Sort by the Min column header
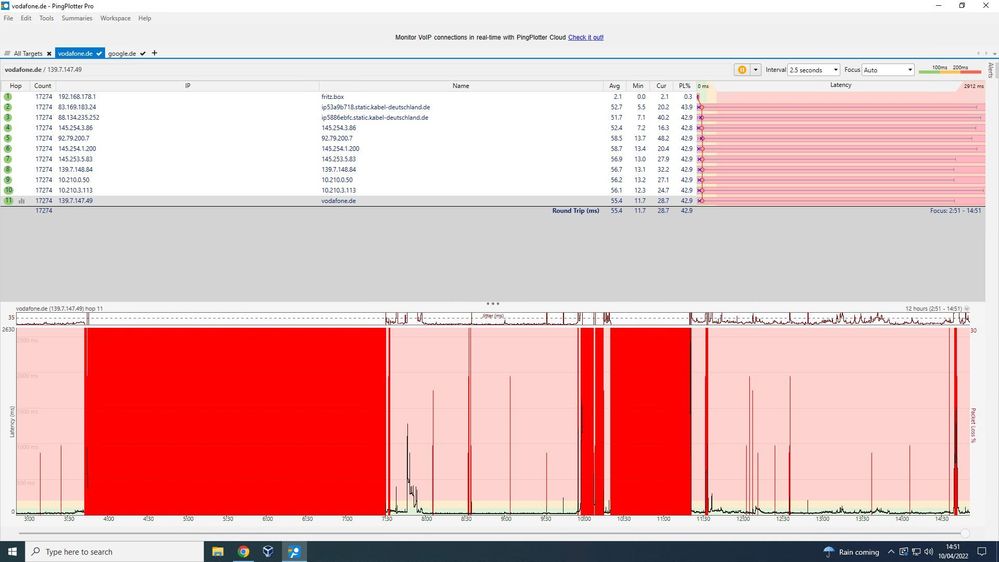 coord(638,85)
